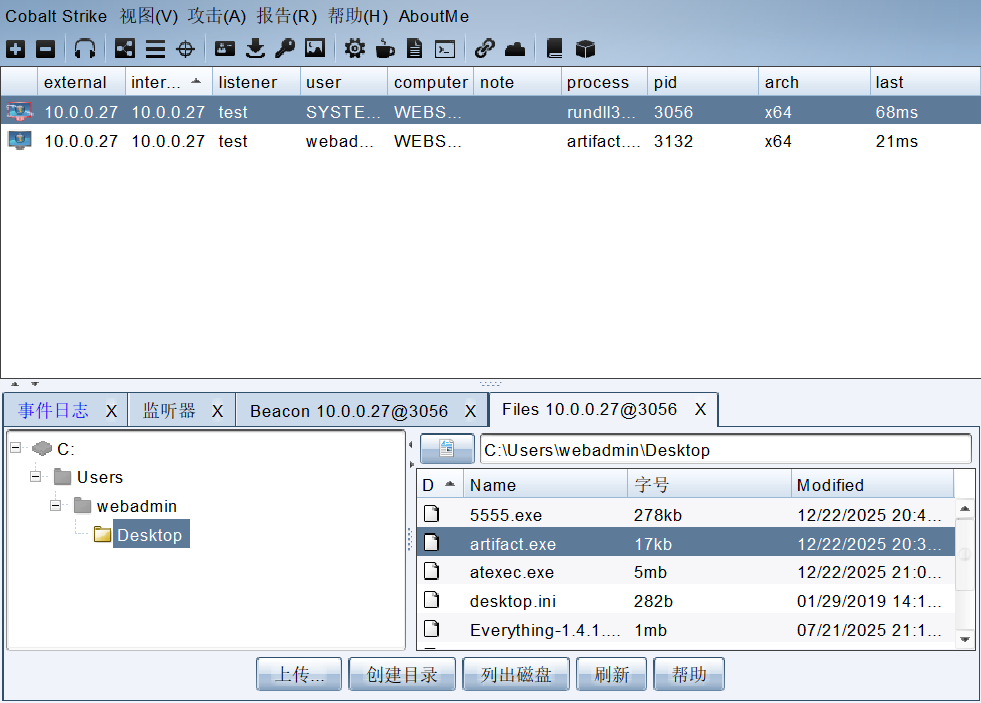This screenshot has width=981, height=703.
Task: Click the SYSTEM beacon session icon
Action: tap(19, 111)
